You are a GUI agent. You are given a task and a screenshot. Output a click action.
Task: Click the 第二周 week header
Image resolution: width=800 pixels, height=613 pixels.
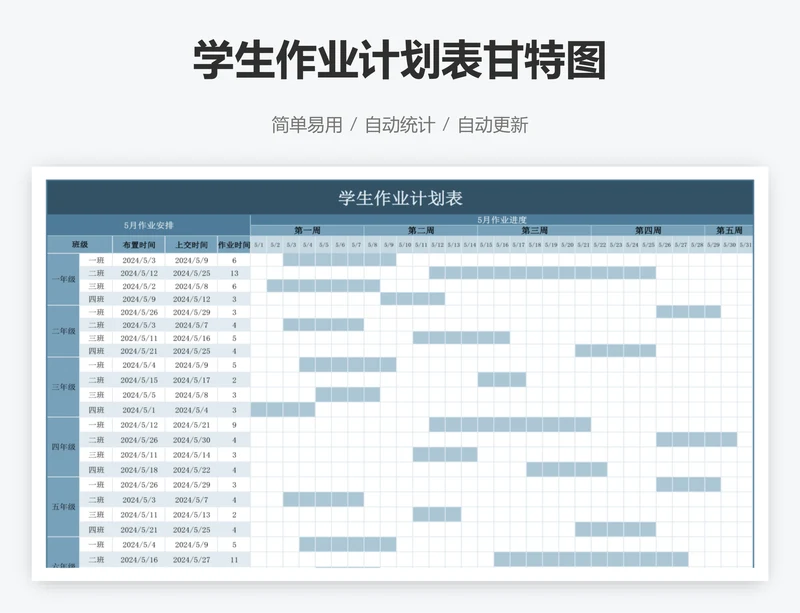[421, 230]
